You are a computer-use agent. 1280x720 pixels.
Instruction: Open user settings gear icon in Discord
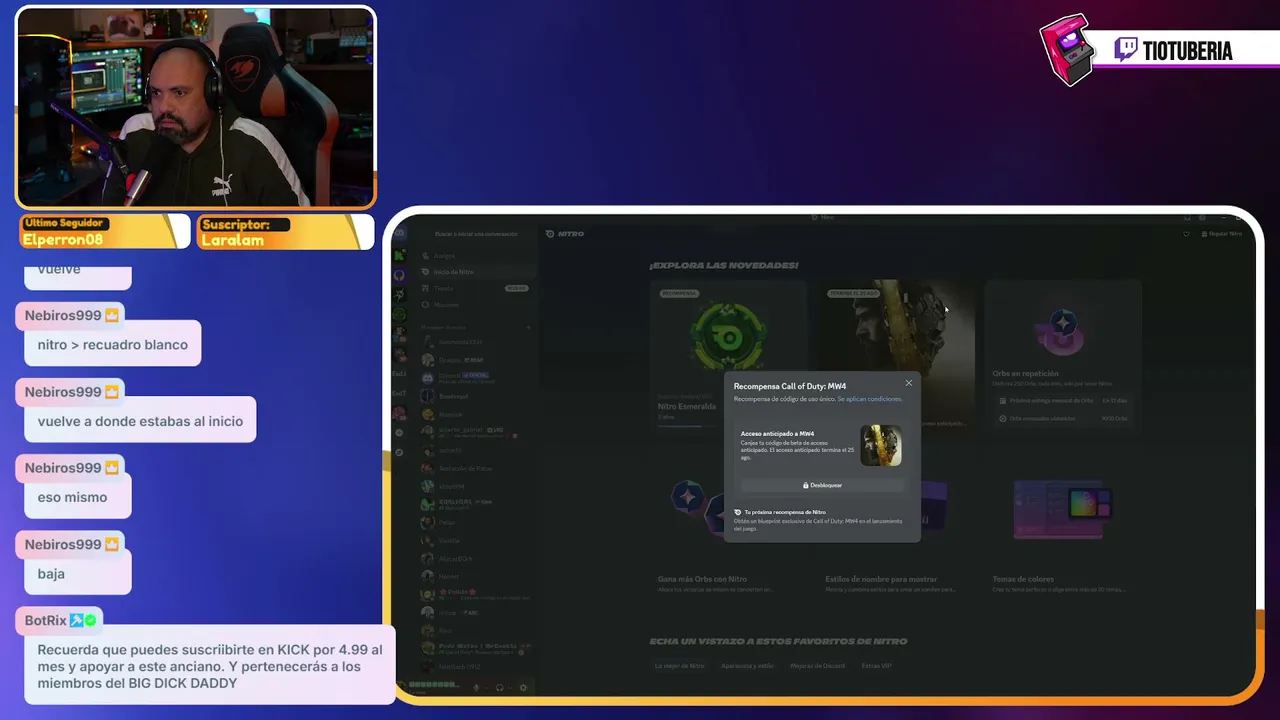523,687
